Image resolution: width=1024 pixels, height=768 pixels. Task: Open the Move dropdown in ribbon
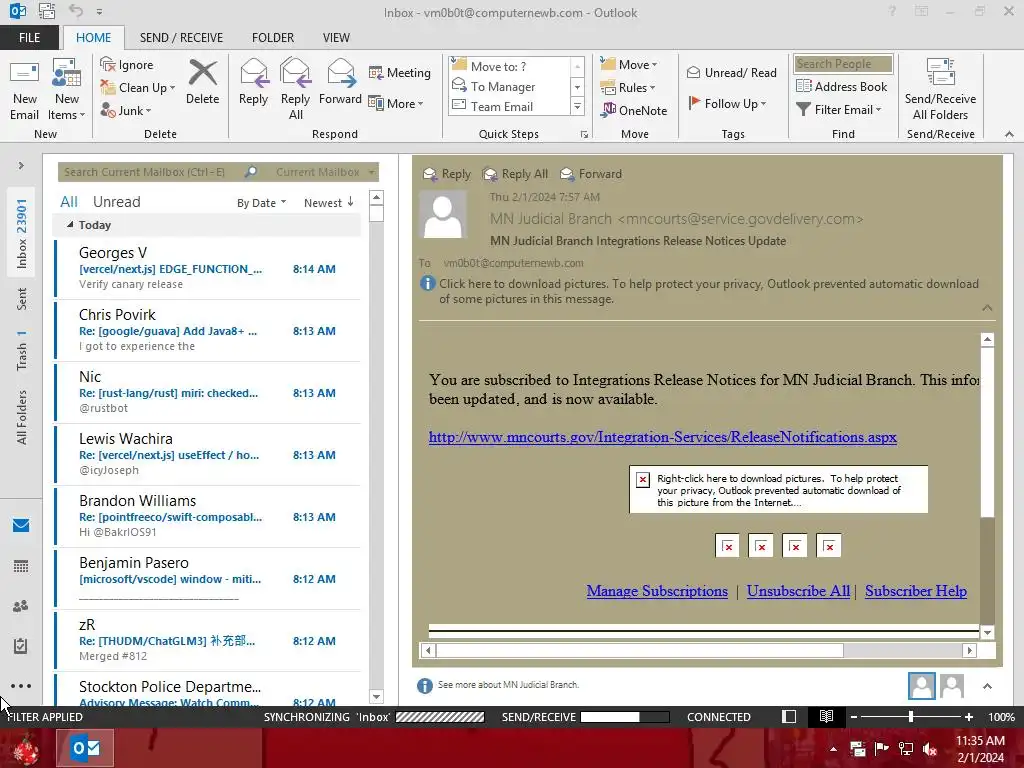(629, 65)
